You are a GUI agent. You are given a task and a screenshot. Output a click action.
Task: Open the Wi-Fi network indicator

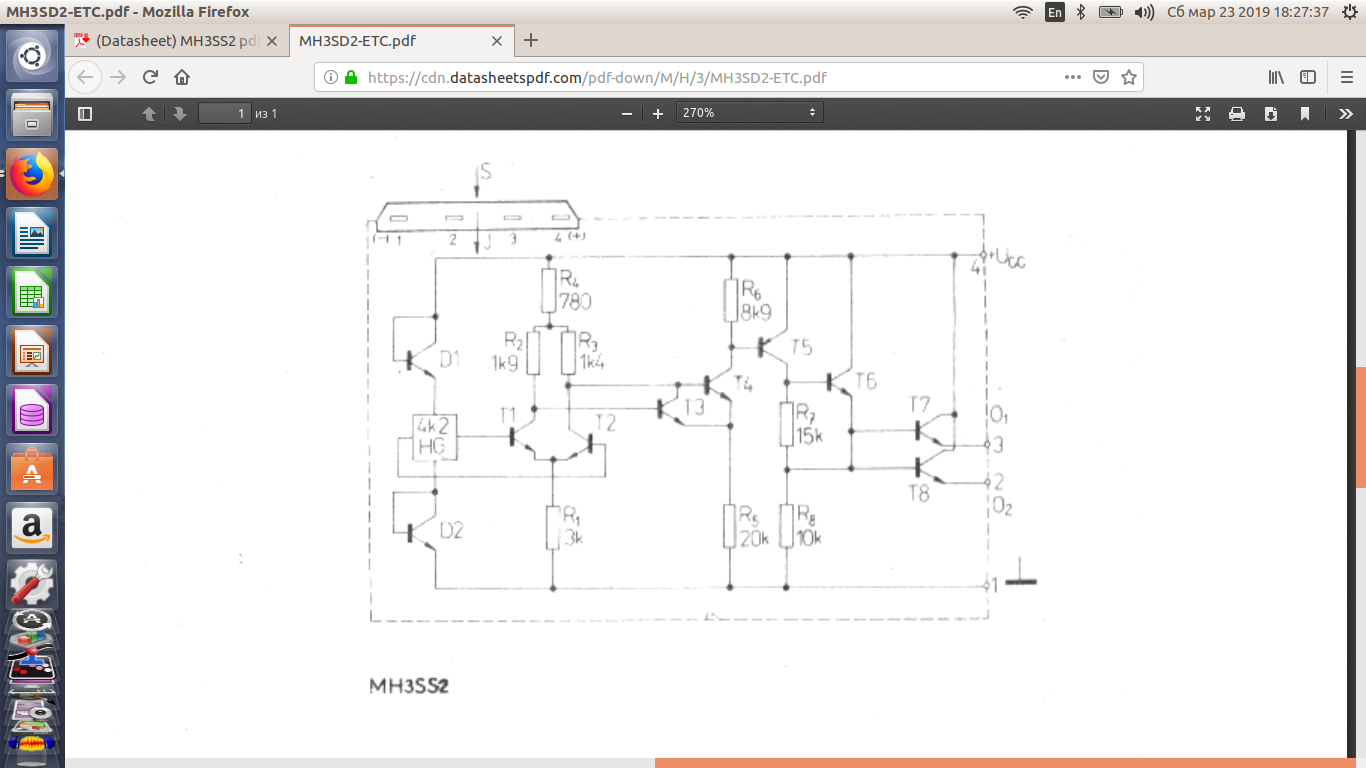tap(1022, 12)
